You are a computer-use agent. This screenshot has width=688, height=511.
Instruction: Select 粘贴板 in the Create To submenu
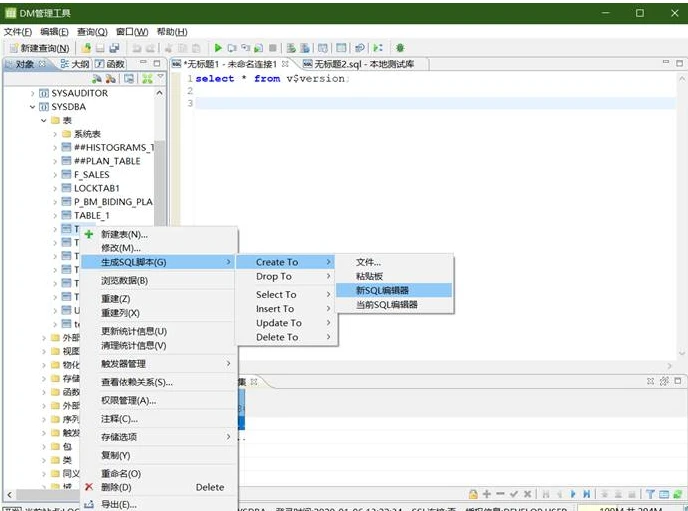coord(371,276)
